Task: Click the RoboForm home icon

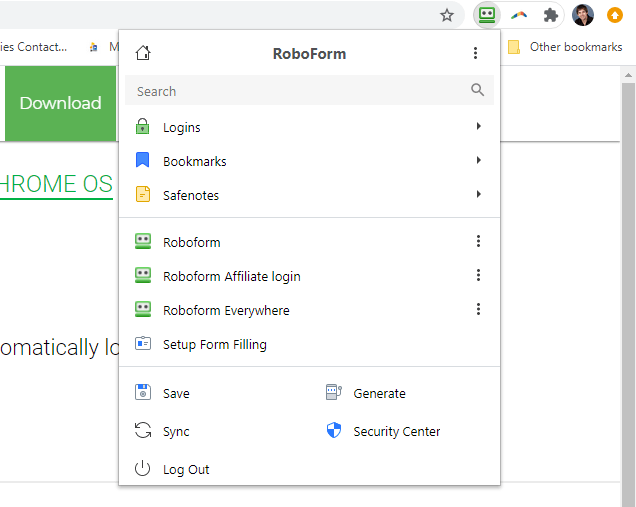Action: point(143,53)
